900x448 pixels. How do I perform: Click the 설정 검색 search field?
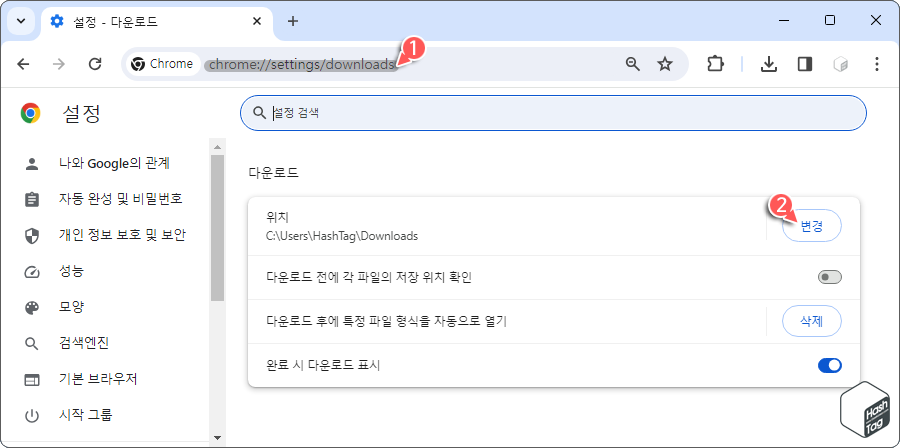pos(553,113)
